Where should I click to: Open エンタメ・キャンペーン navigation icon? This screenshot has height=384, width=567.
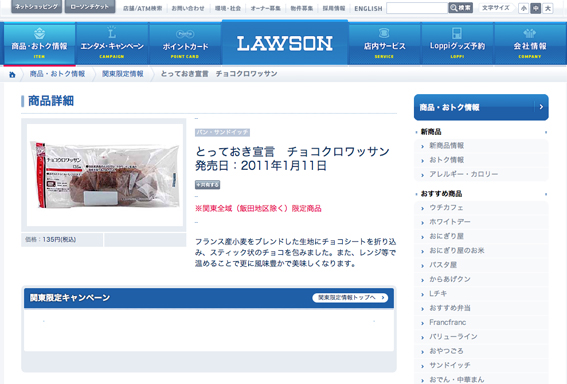click(x=112, y=33)
